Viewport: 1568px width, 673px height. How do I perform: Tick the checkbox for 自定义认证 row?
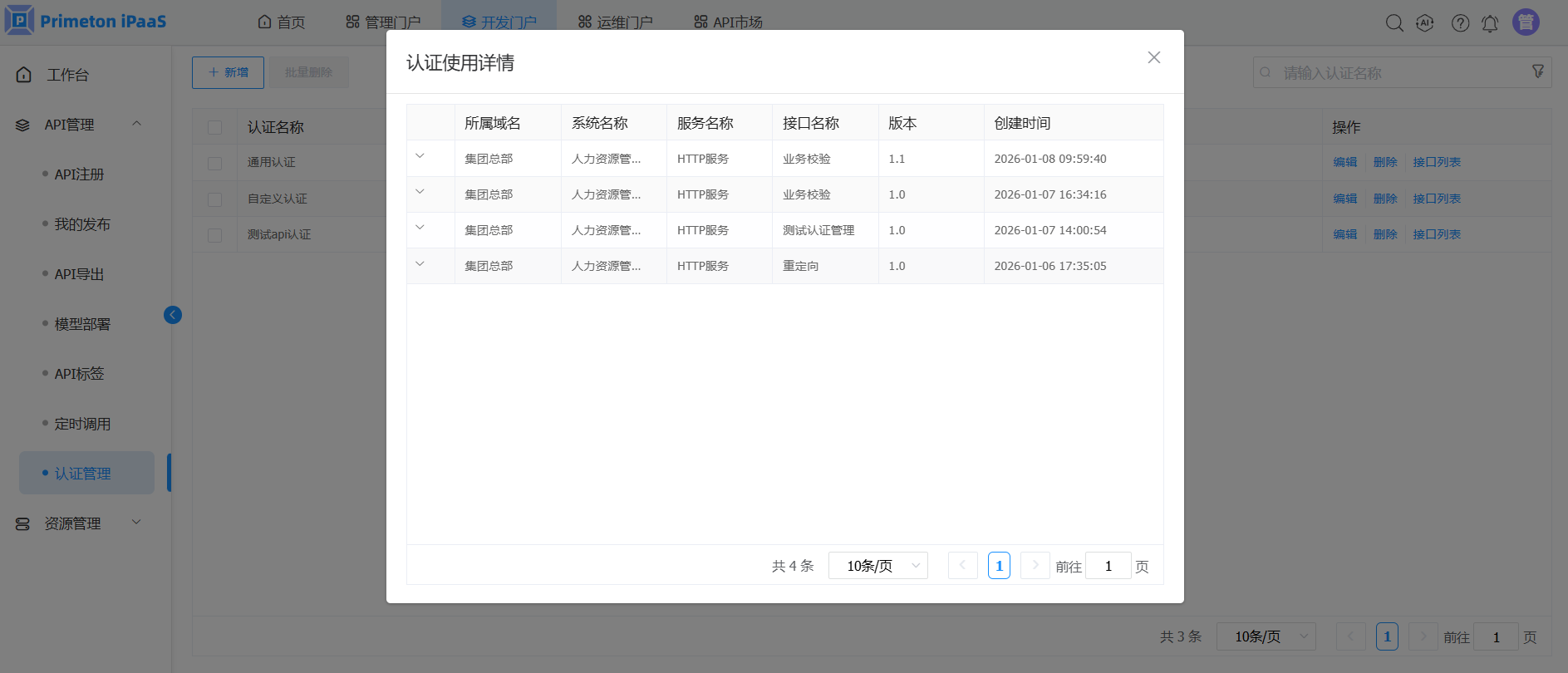(x=215, y=199)
